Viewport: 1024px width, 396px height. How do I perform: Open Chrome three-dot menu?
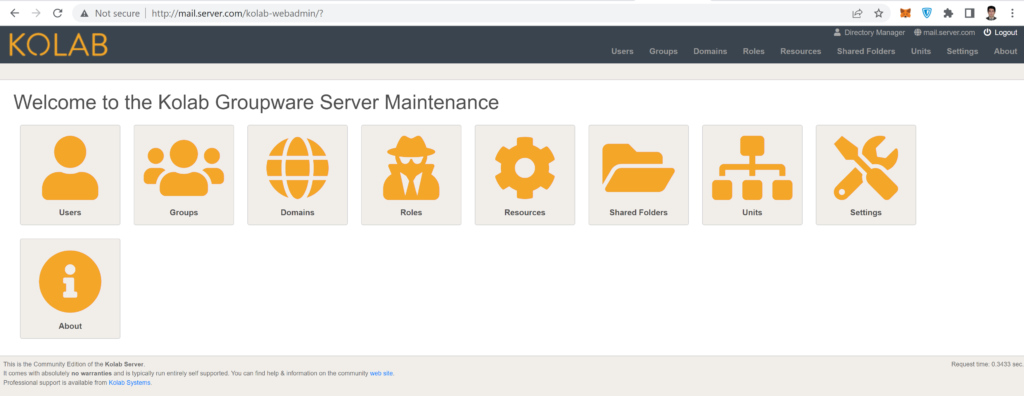pos(1012,13)
